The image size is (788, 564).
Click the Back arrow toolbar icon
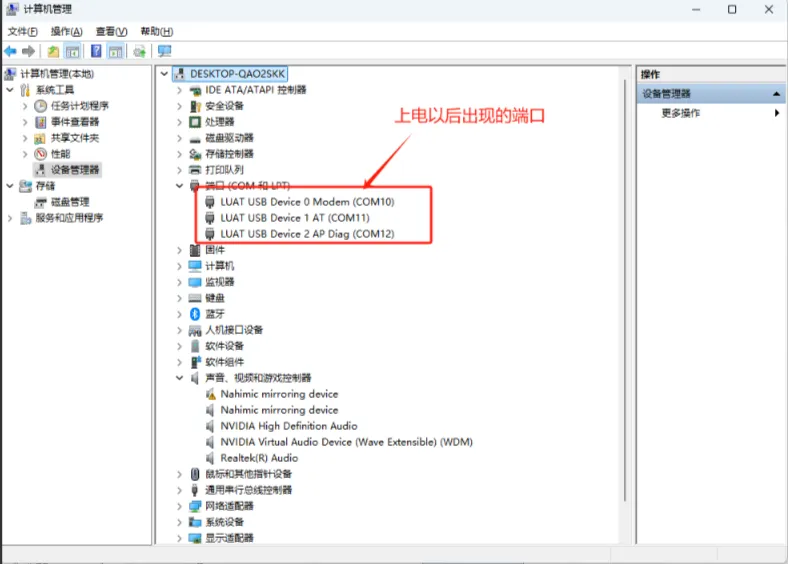[10, 51]
